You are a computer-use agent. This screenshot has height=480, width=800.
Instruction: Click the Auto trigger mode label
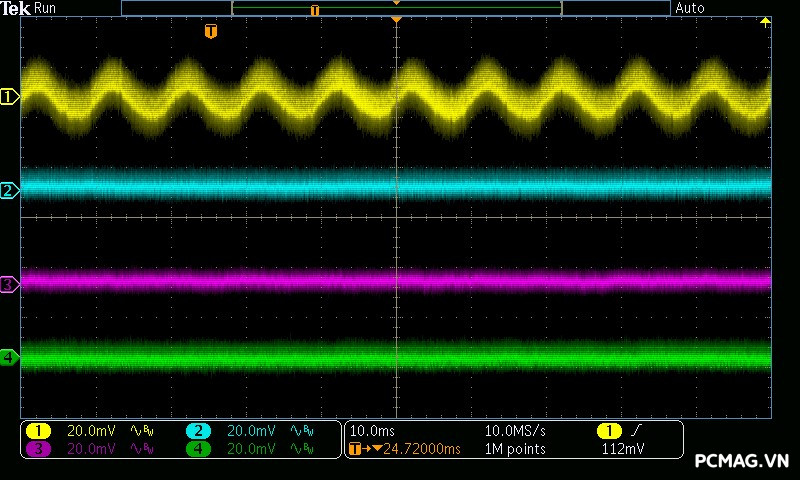(x=690, y=8)
